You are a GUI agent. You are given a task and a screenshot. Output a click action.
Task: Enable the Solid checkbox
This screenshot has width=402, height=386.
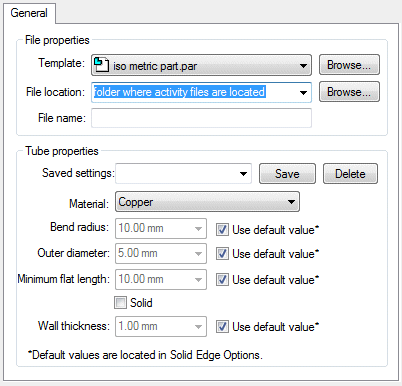click(x=120, y=303)
